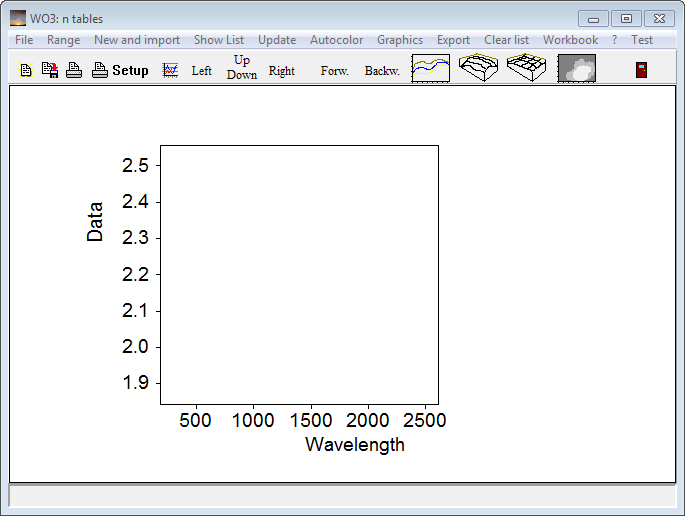Click the second document icon with red mark
The image size is (685, 516).
click(49, 71)
